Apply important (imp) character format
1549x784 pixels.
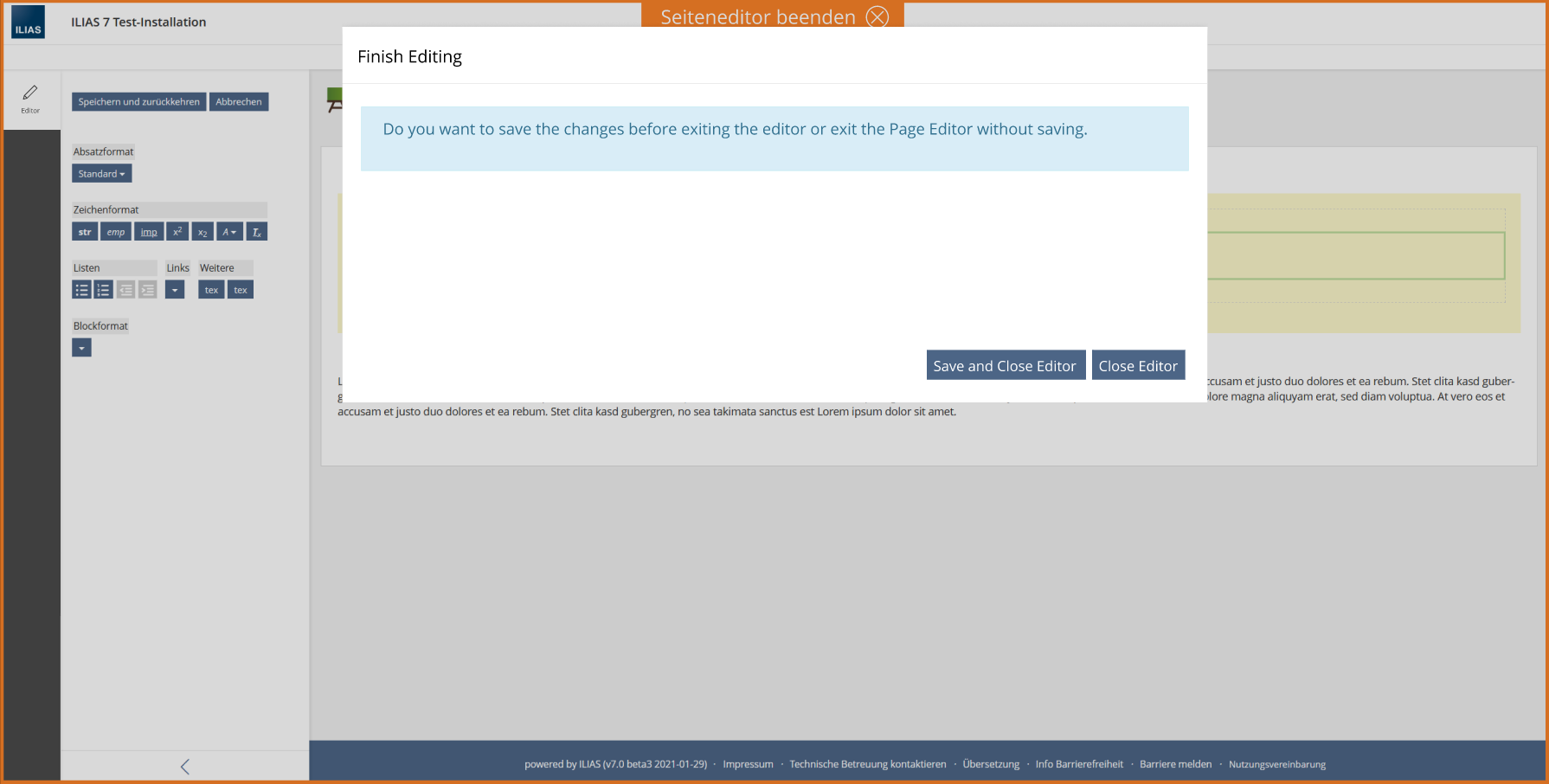click(149, 232)
